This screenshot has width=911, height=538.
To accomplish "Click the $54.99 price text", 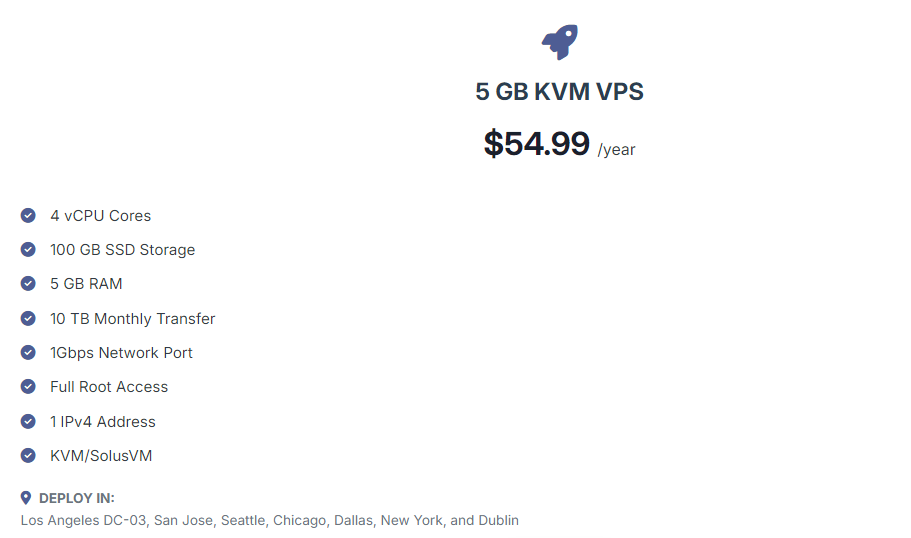I will [x=536, y=144].
